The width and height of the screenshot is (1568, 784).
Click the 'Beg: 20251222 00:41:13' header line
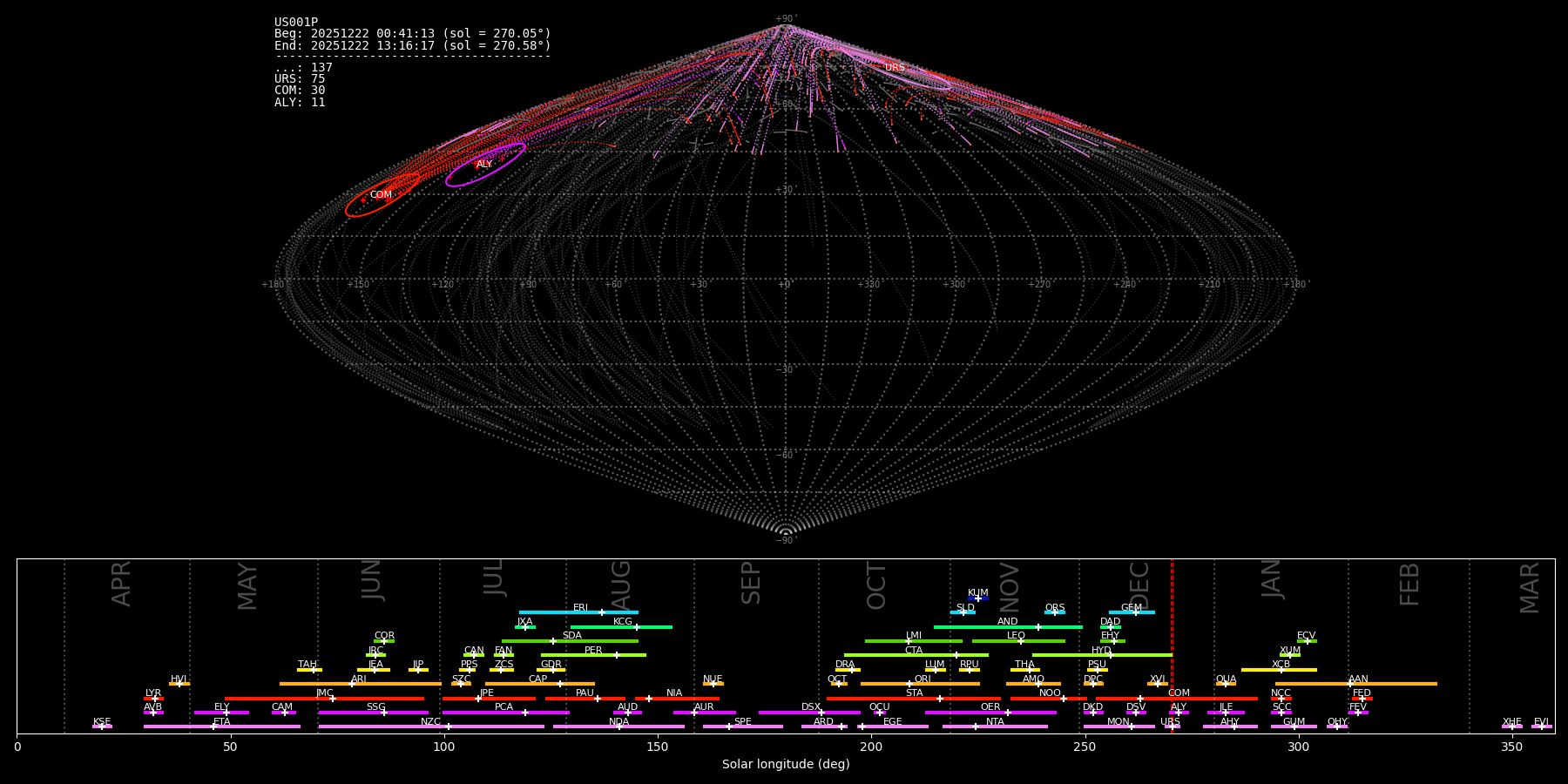pyautogui.click(x=413, y=34)
